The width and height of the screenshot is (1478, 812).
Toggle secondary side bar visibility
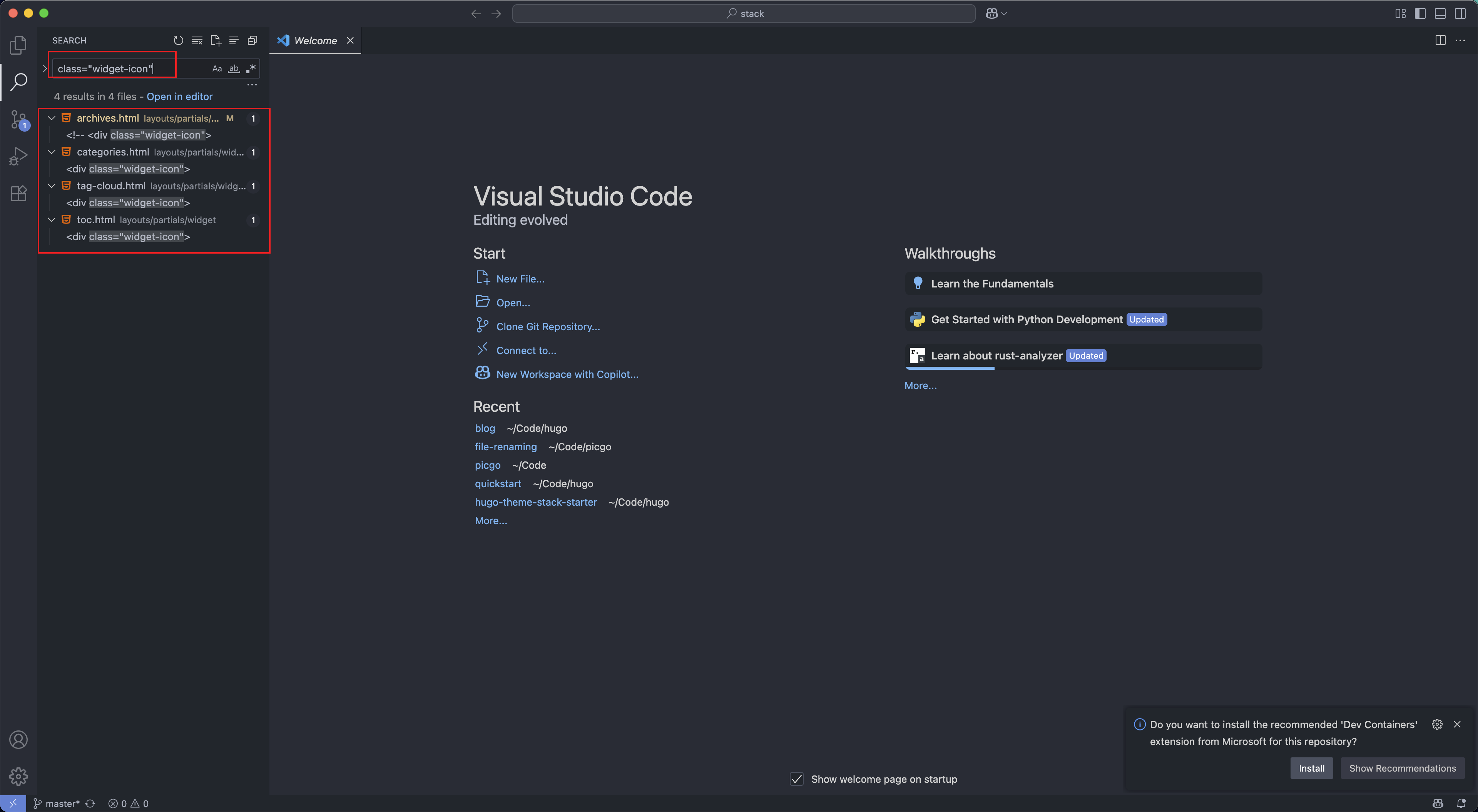click(1460, 14)
